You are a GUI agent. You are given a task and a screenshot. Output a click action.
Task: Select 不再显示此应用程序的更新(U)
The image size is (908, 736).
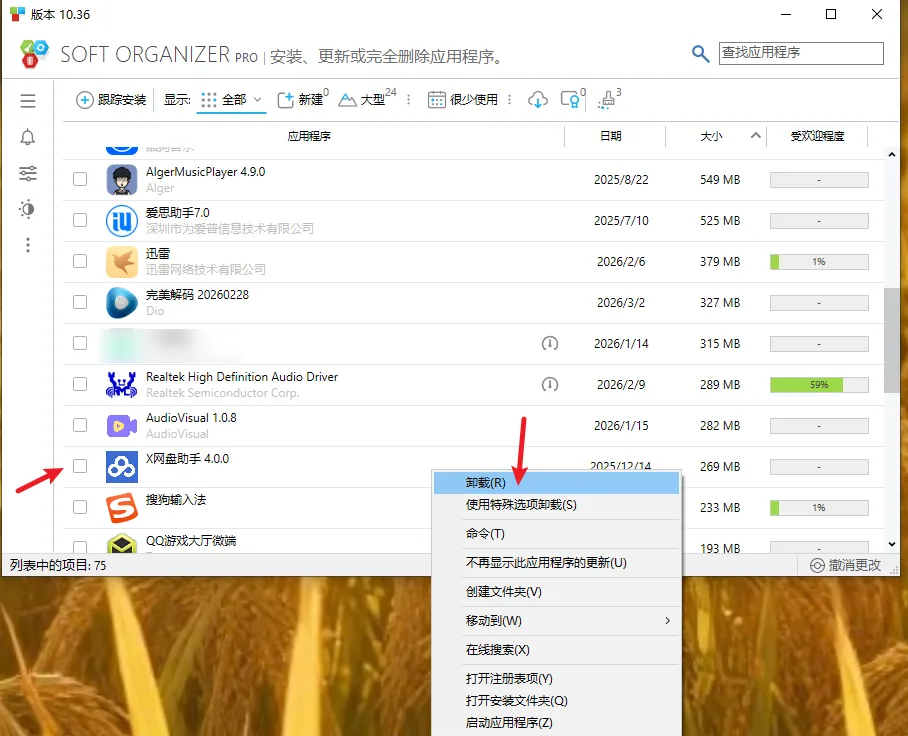556,563
